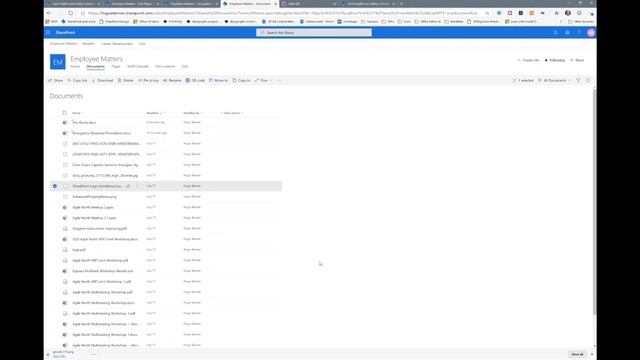Image resolution: width=640 pixels, height=360 pixels.
Task: Open AdvancedPropertyPane.png file
Action: [94, 197]
